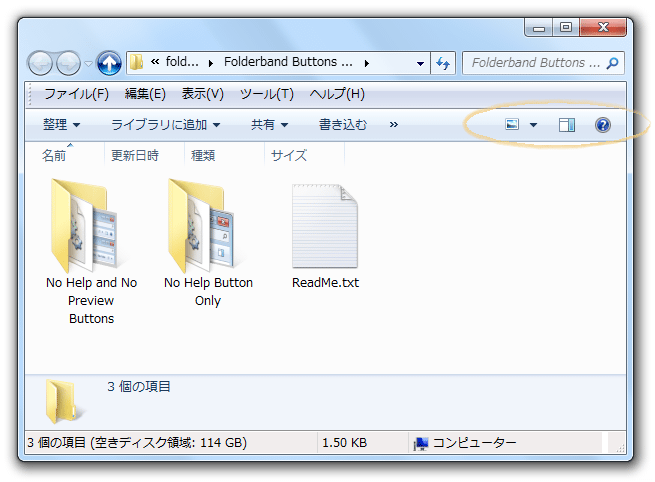Click the magnifying glass search icon
Screen dimensions: 655x482
613,63
